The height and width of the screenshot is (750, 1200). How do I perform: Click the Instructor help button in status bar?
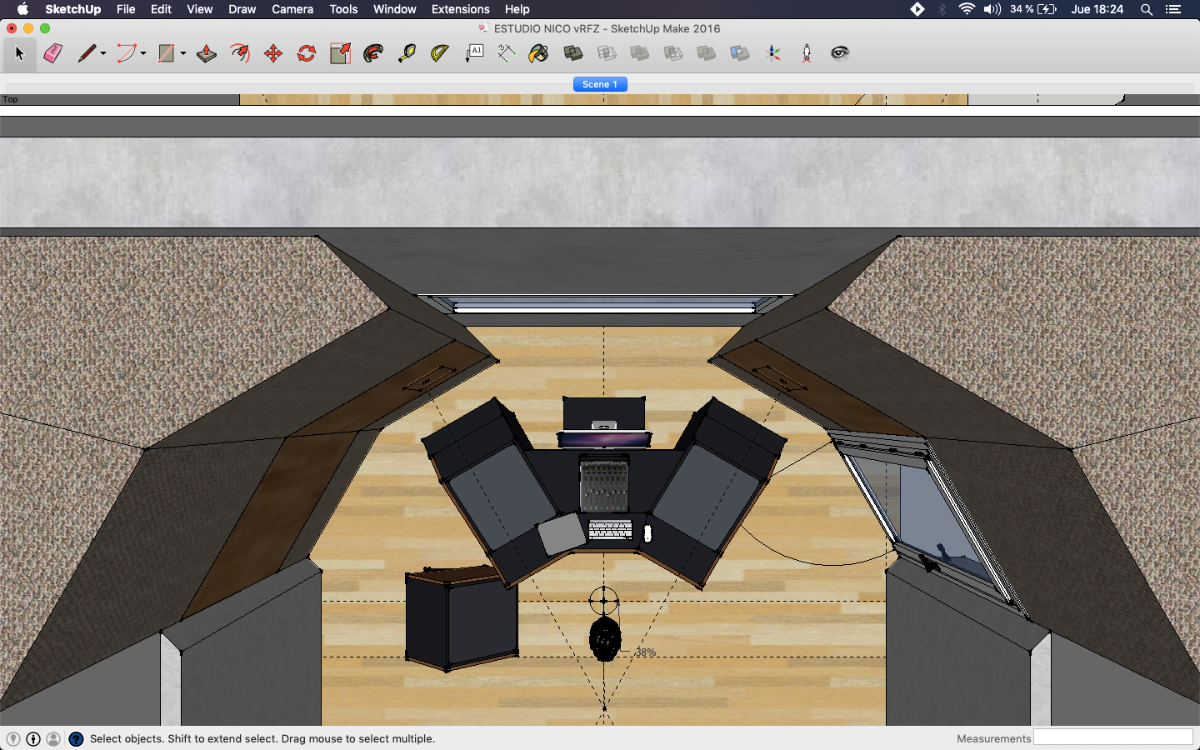tap(75, 739)
